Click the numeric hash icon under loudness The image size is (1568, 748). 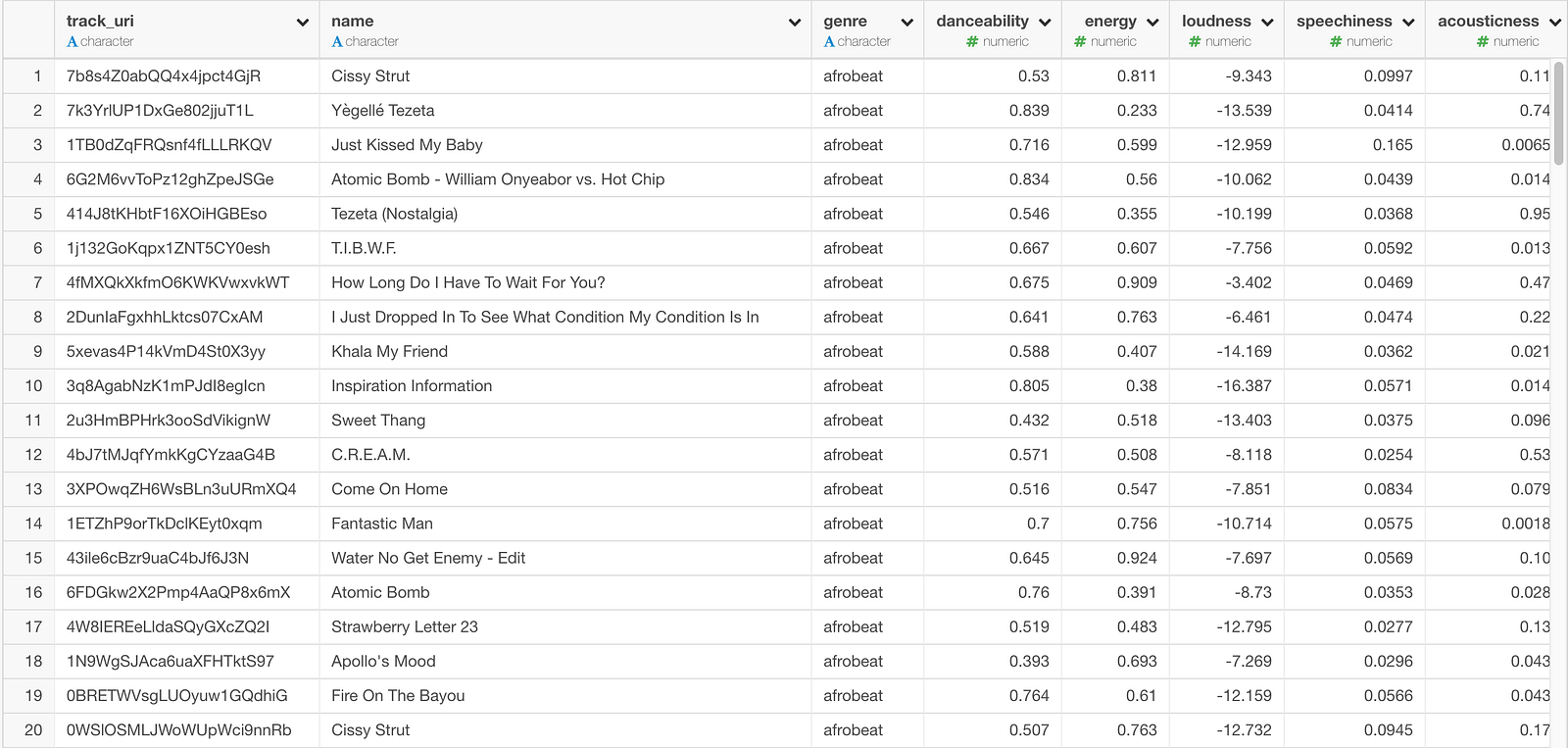pyautogui.click(x=1195, y=42)
